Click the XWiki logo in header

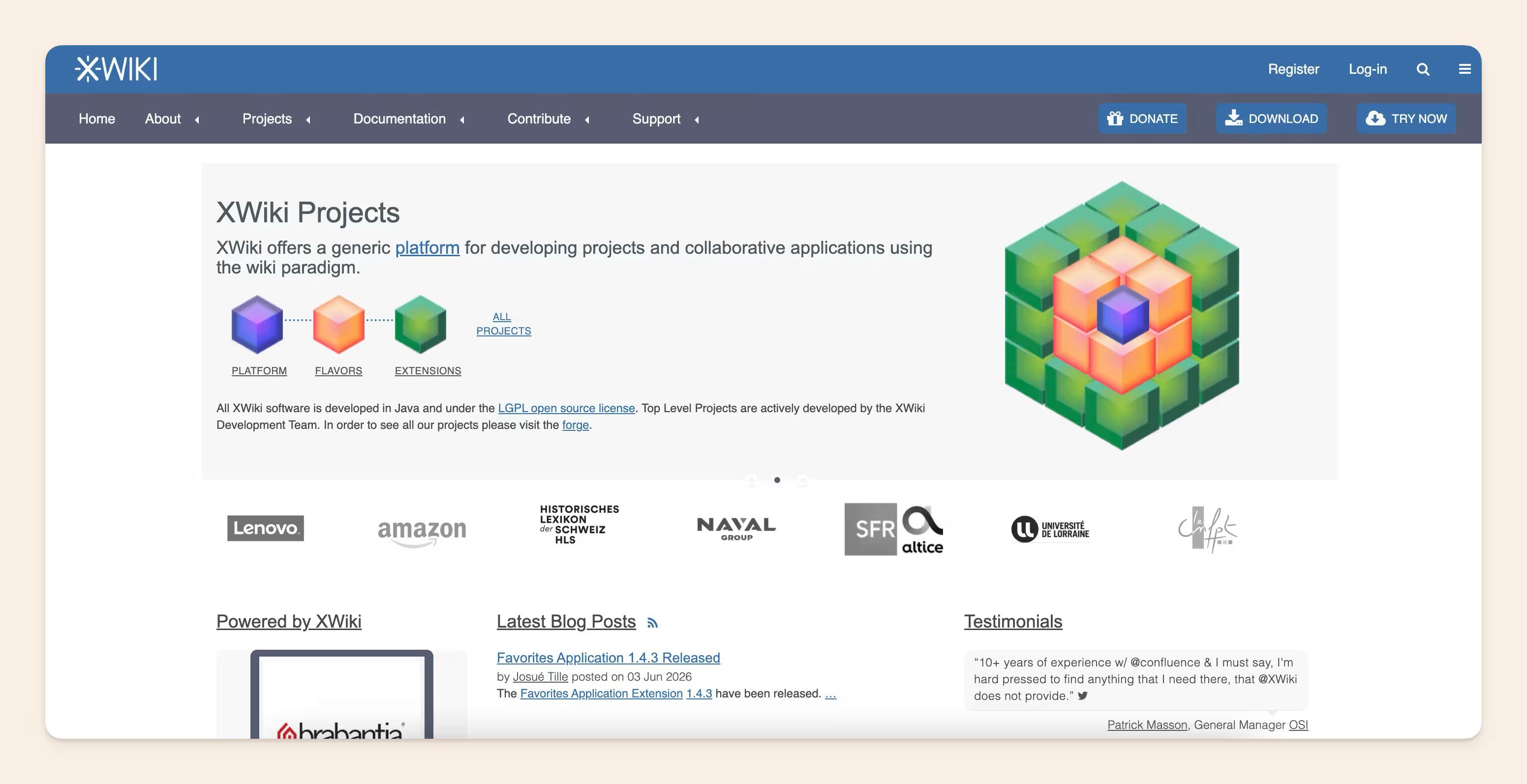116,69
